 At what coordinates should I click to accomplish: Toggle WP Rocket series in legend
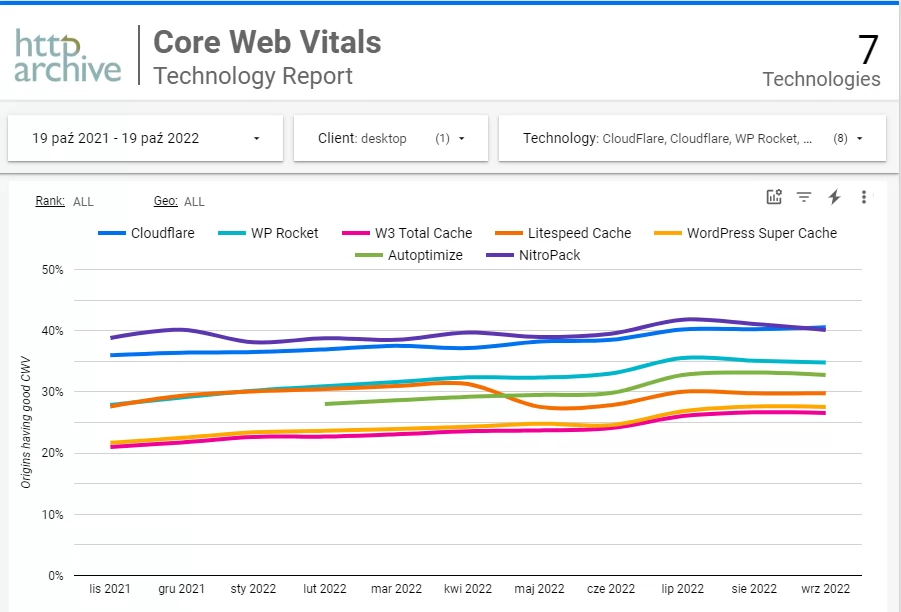[268, 233]
